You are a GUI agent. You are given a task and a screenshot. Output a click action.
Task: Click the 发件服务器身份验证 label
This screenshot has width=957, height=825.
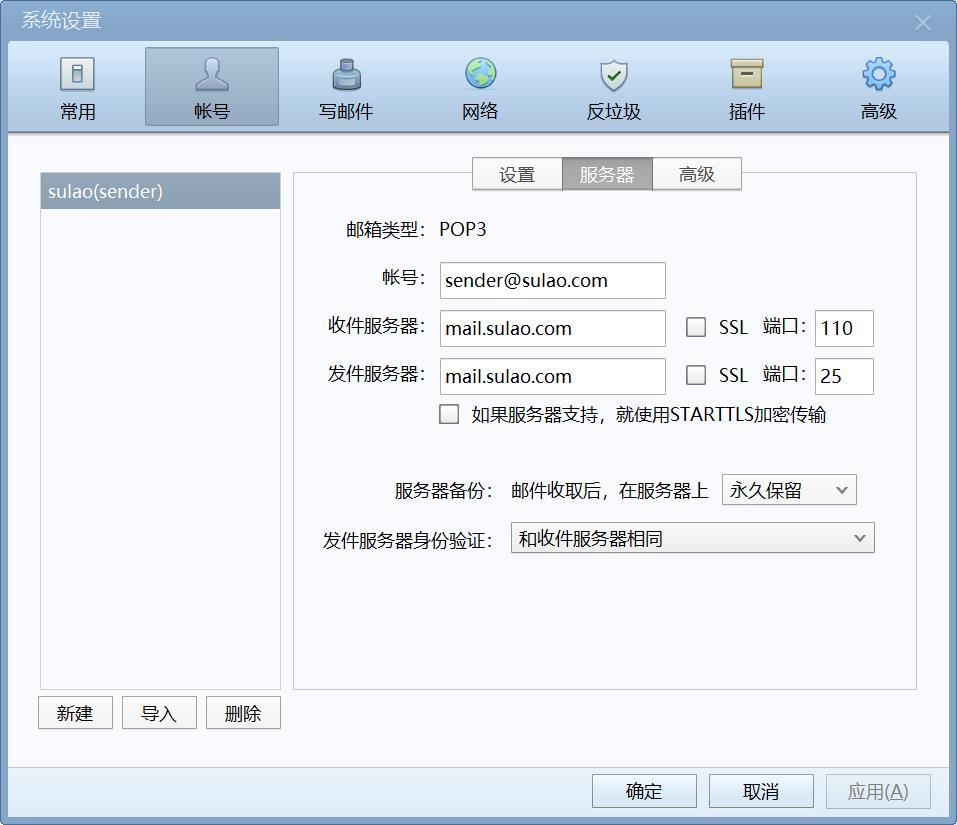408,540
